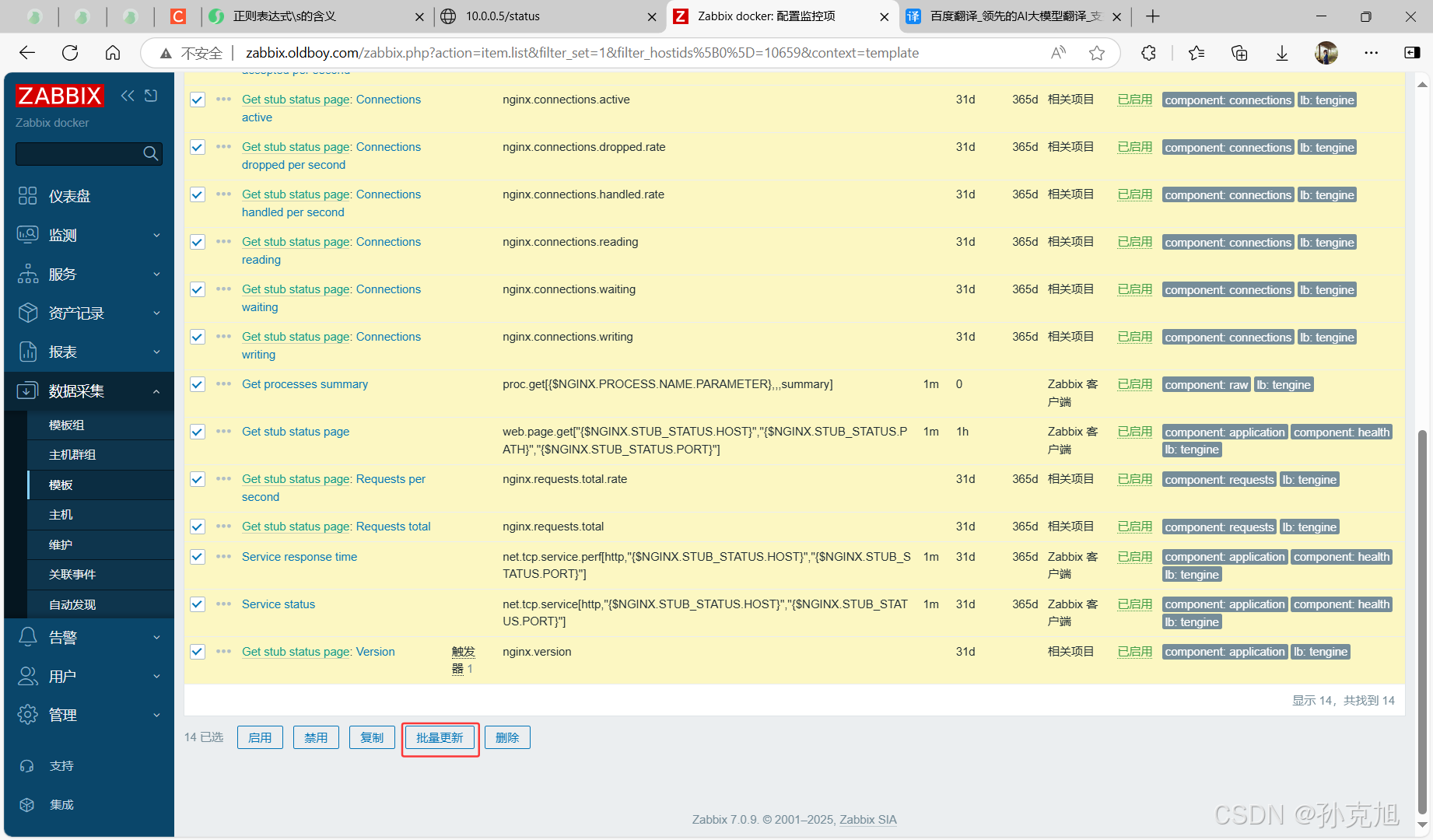Open the 模板组 submenu item
Viewport: 1433px width, 840px height.
100,425
